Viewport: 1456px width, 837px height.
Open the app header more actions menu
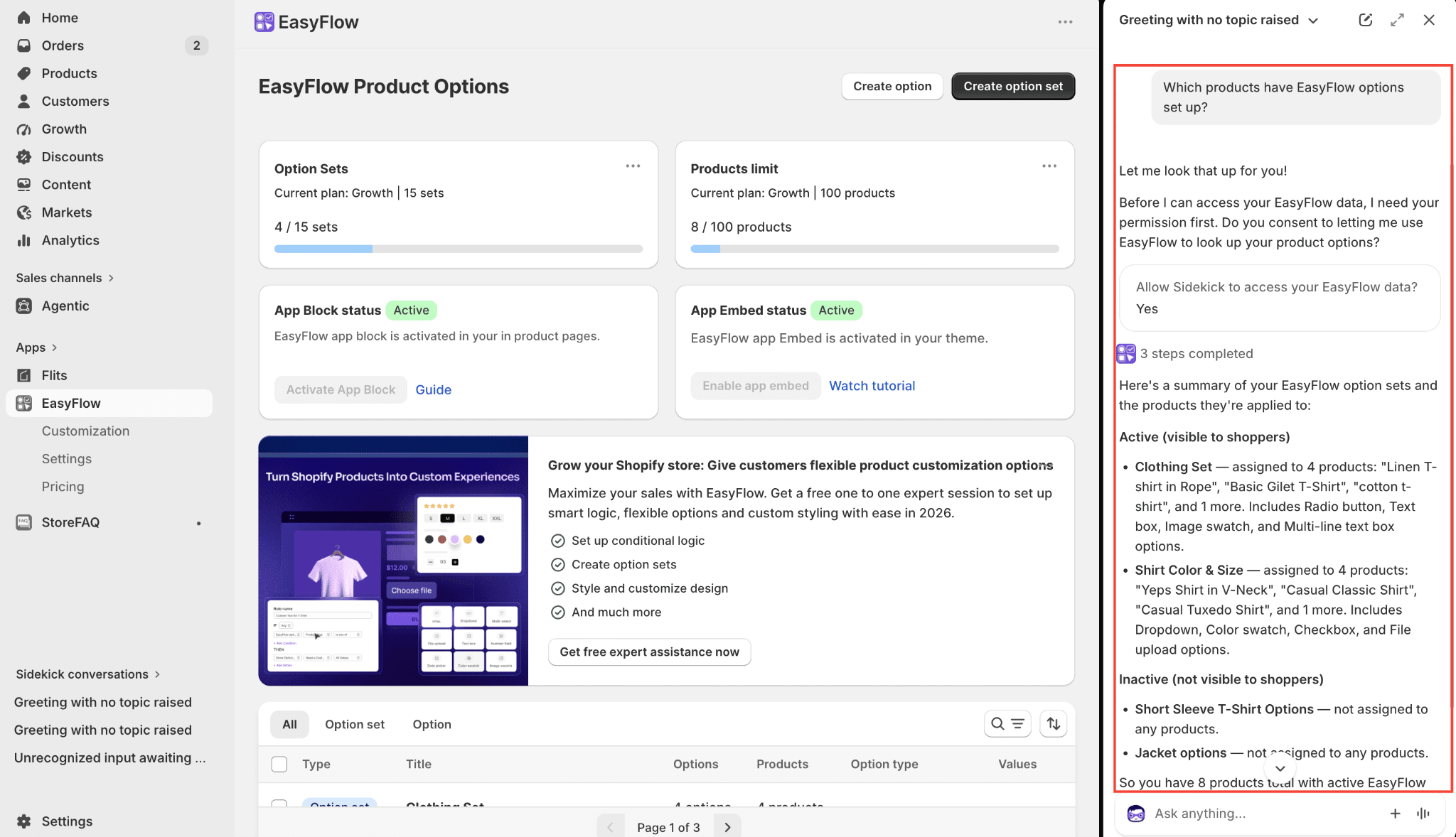pos(1065,22)
